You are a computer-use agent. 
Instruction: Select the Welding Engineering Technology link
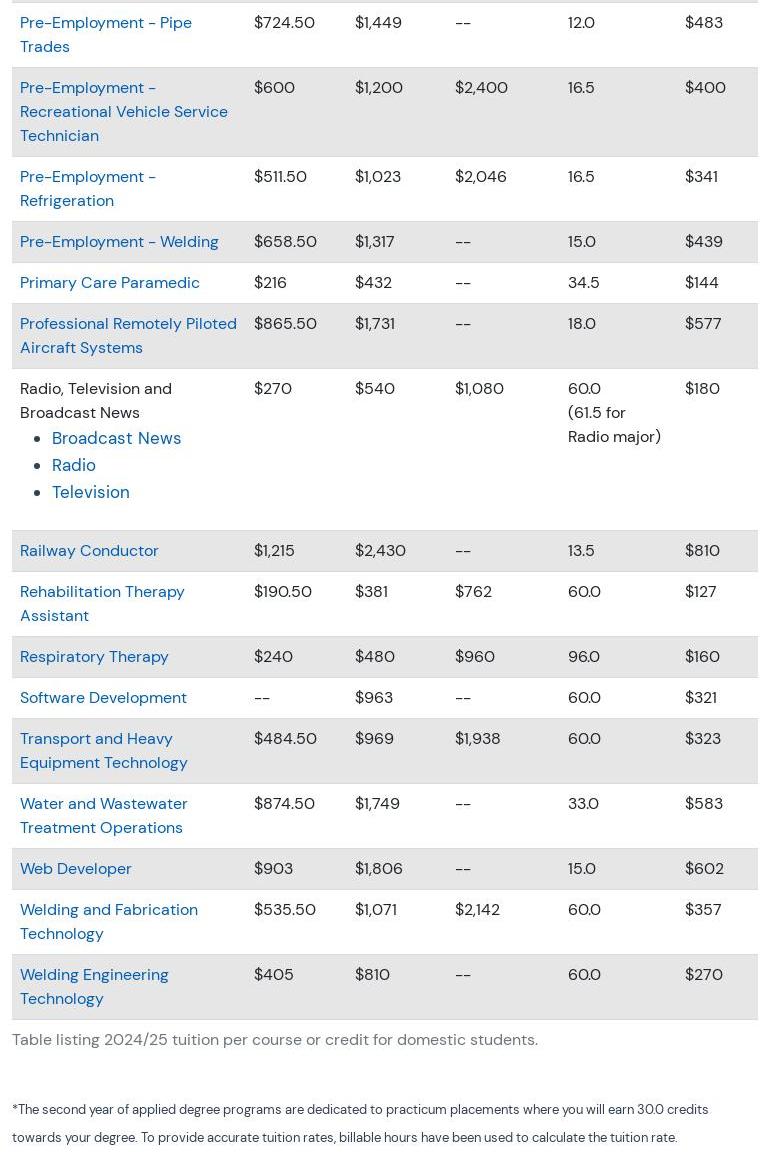click(x=94, y=986)
